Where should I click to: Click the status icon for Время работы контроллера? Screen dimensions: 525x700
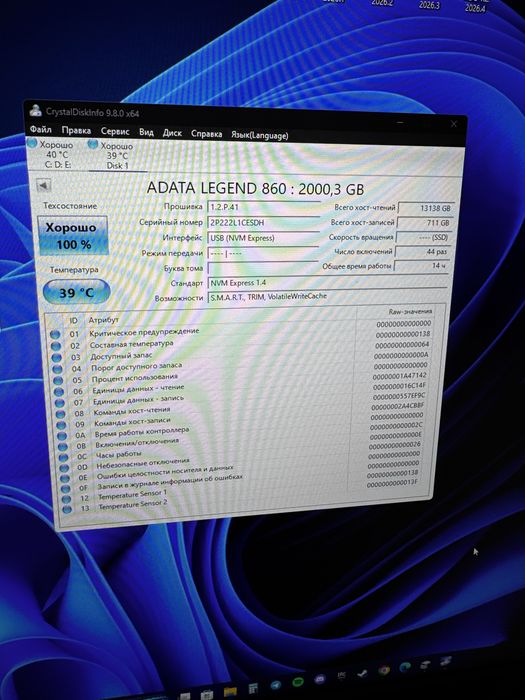click(x=62, y=436)
